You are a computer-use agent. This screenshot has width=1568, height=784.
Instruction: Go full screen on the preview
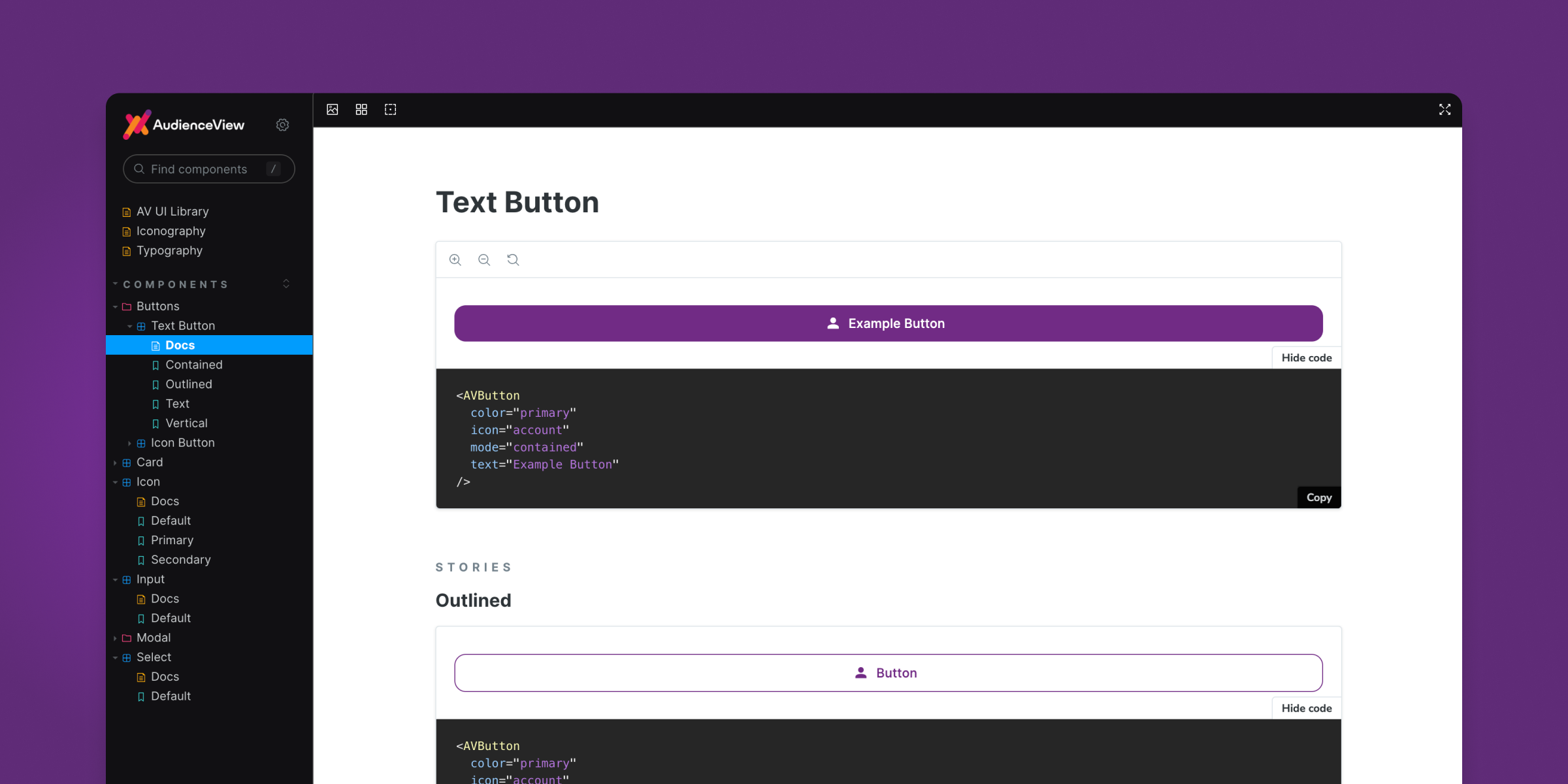pyautogui.click(x=1445, y=109)
